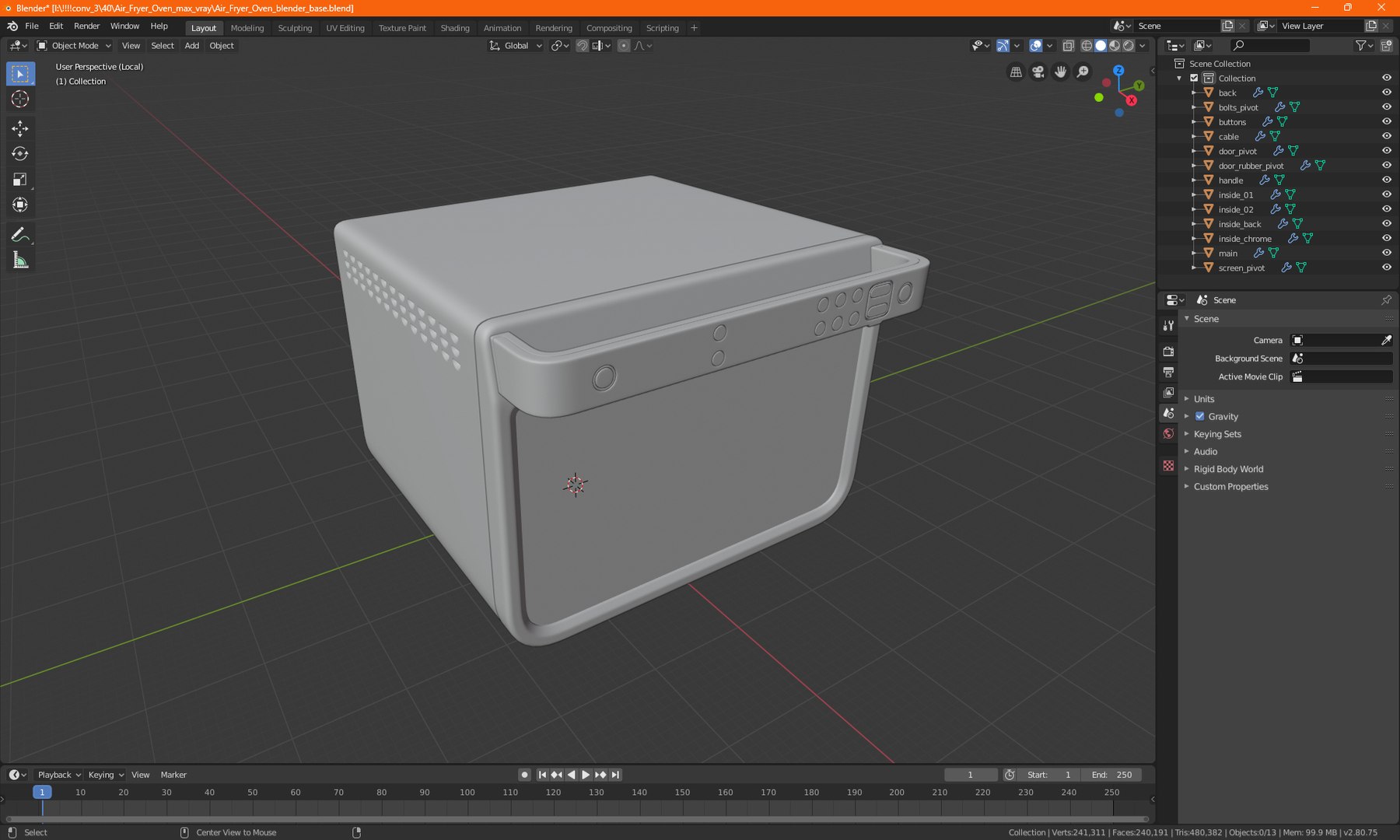Activate the Cursor tool
This screenshot has width=1400, height=840.
pos(20,99)
